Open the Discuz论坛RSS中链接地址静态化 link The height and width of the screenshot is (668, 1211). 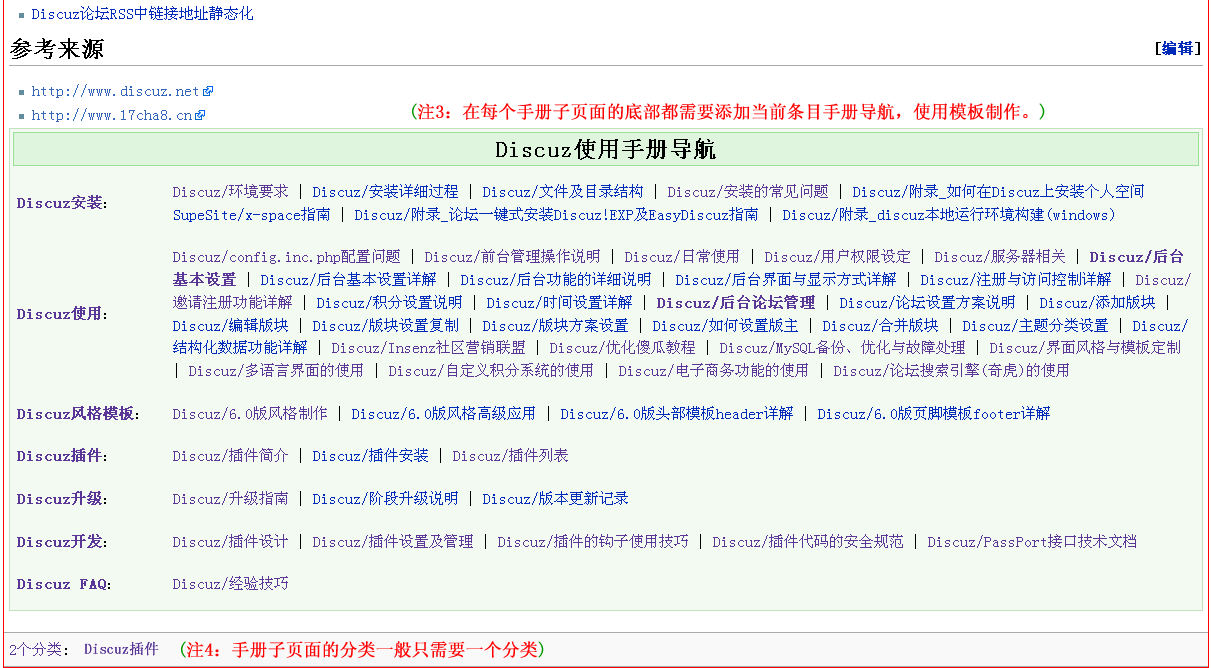pyautogui.click(x=142, y=14)
